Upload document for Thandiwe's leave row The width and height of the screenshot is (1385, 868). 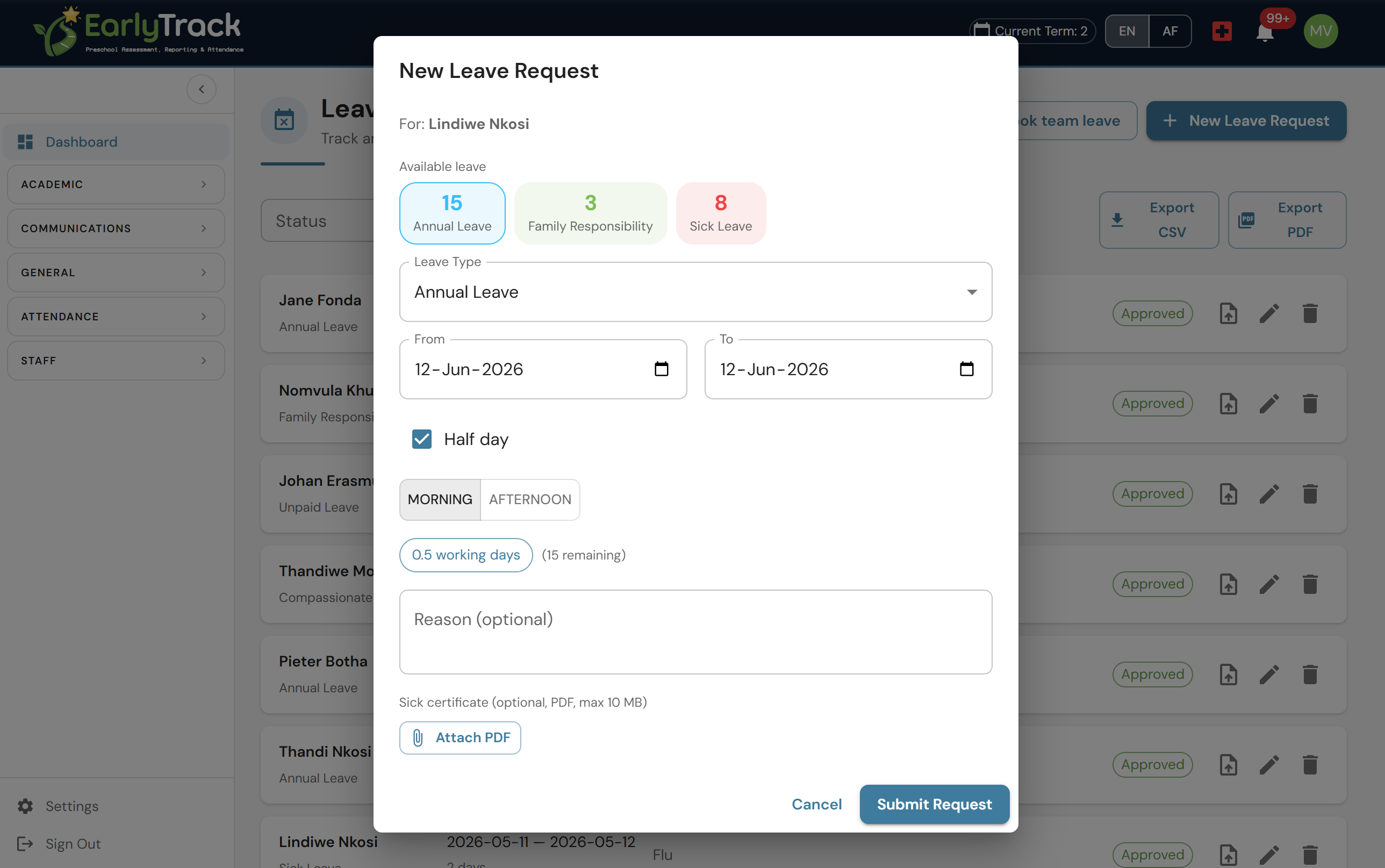[x=1228, y=584]
